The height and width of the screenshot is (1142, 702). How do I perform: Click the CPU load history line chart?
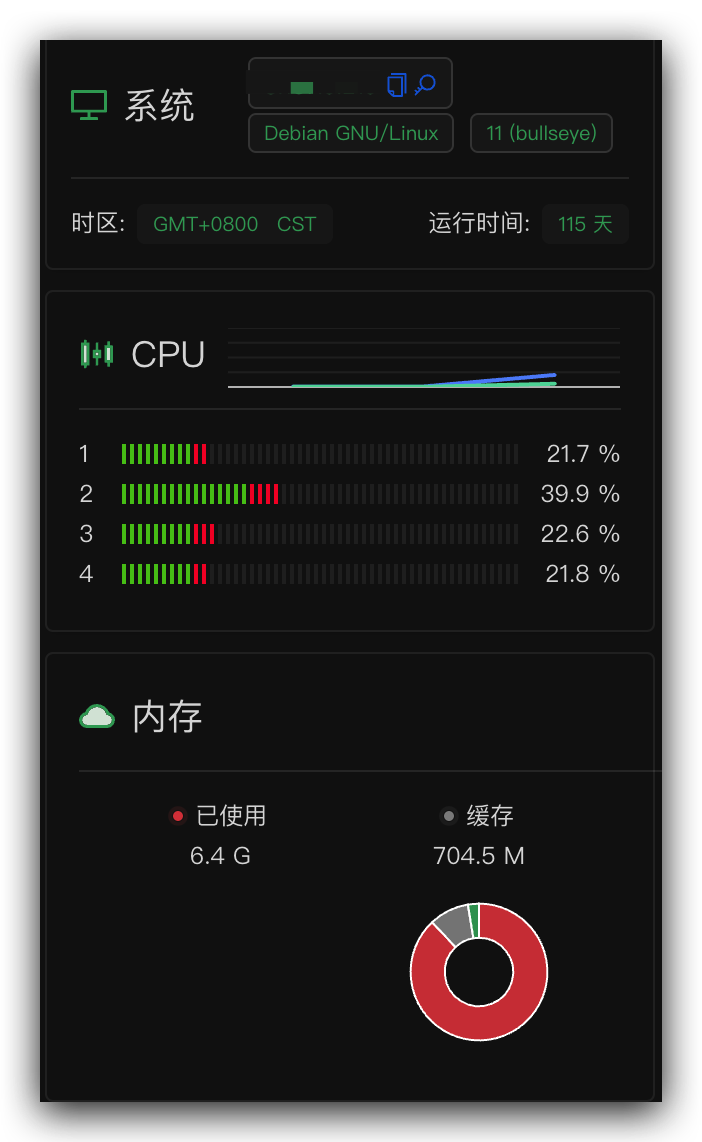(x=424, y=358)
